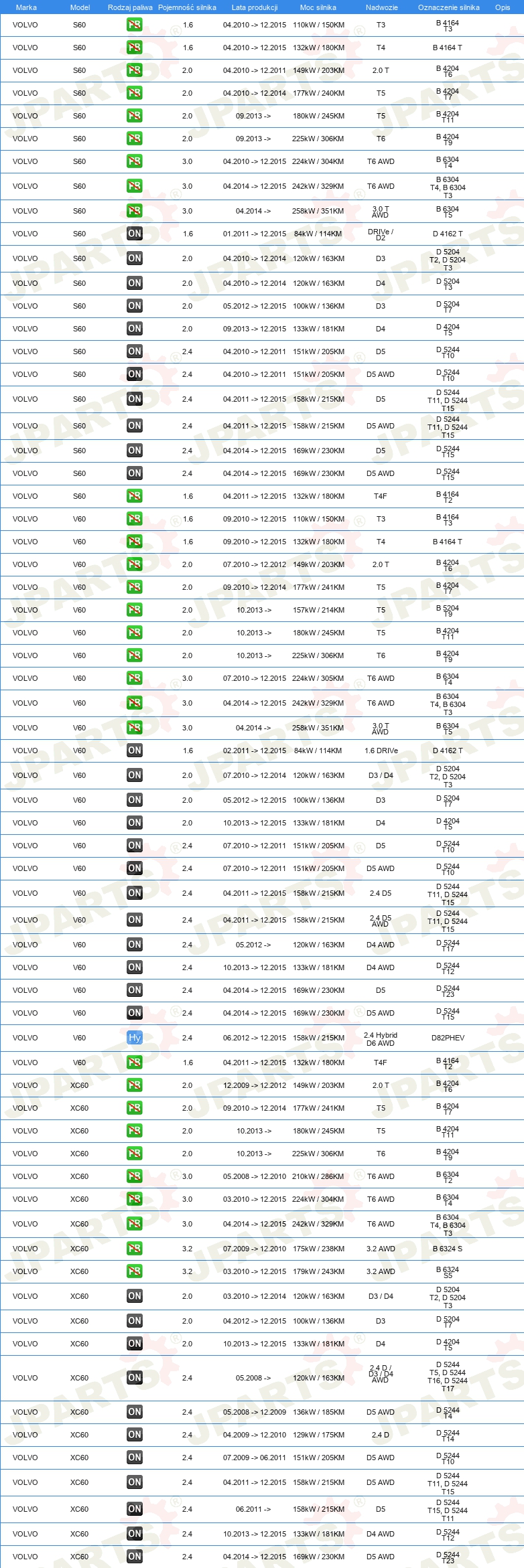
Task: Click the Model column header
Action: pyautogui.click(x=80, y=7)
